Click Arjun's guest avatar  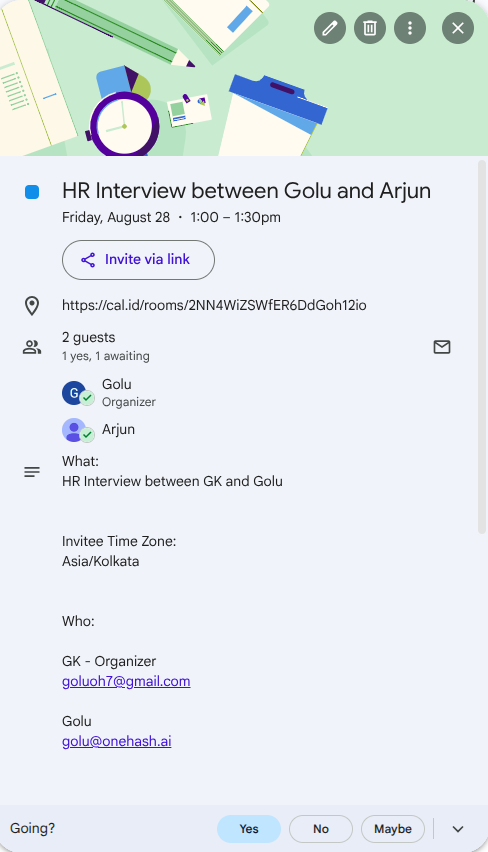74,430
